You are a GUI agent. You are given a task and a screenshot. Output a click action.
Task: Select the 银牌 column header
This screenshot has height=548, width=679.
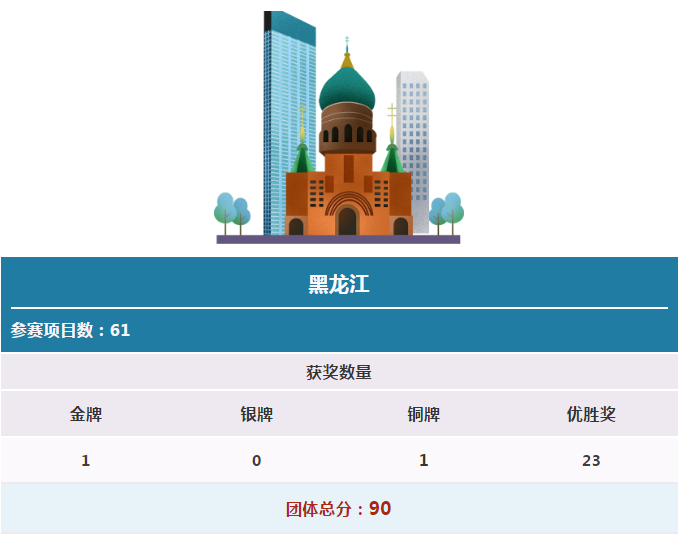[256, 415]
